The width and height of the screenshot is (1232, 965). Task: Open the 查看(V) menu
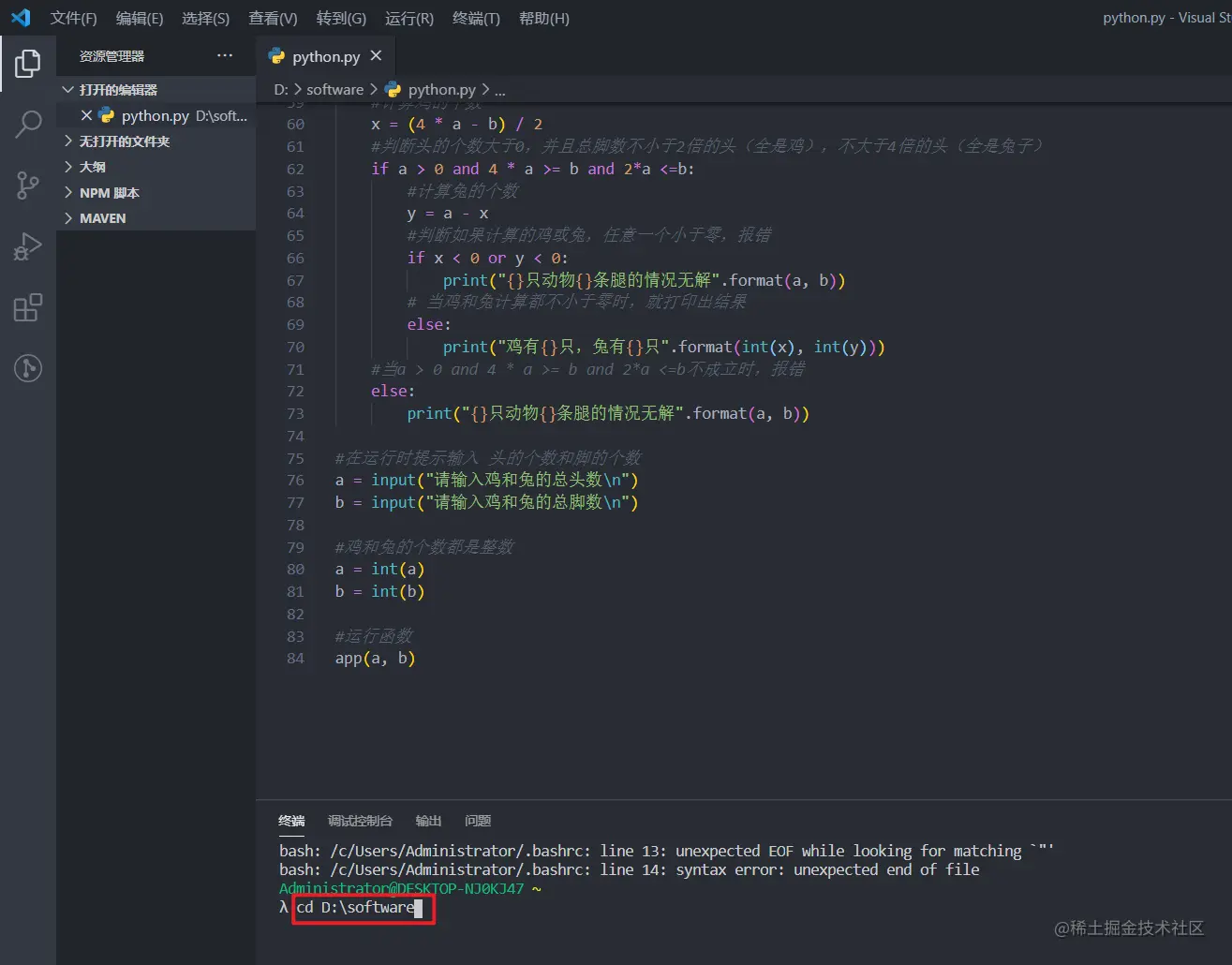[x=273, y=19]
